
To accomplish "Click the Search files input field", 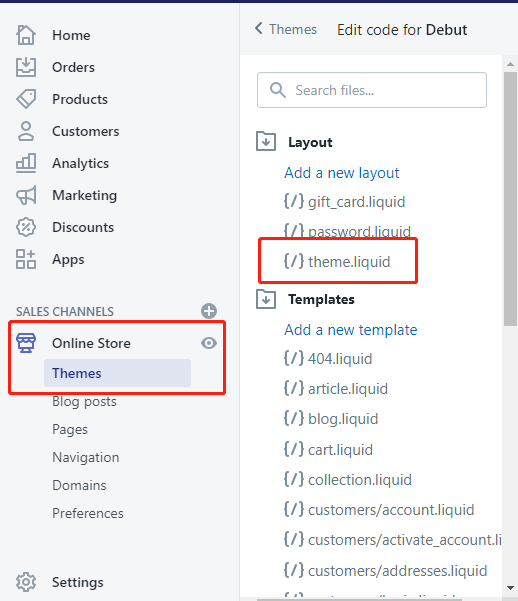I will click(x=372, y=90).
